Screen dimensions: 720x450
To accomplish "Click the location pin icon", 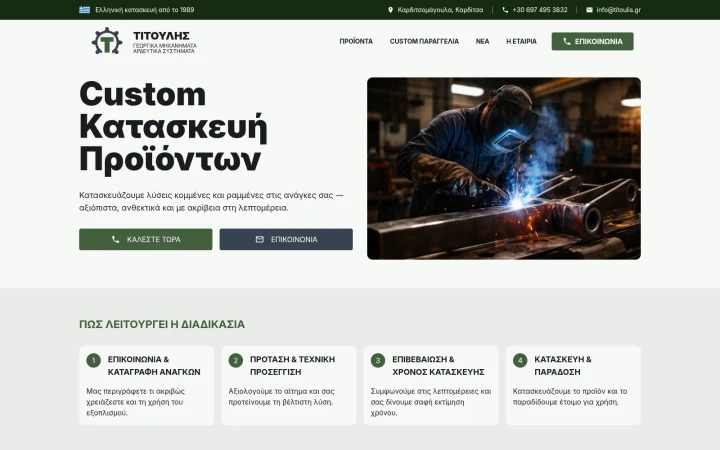I will 390,10.
